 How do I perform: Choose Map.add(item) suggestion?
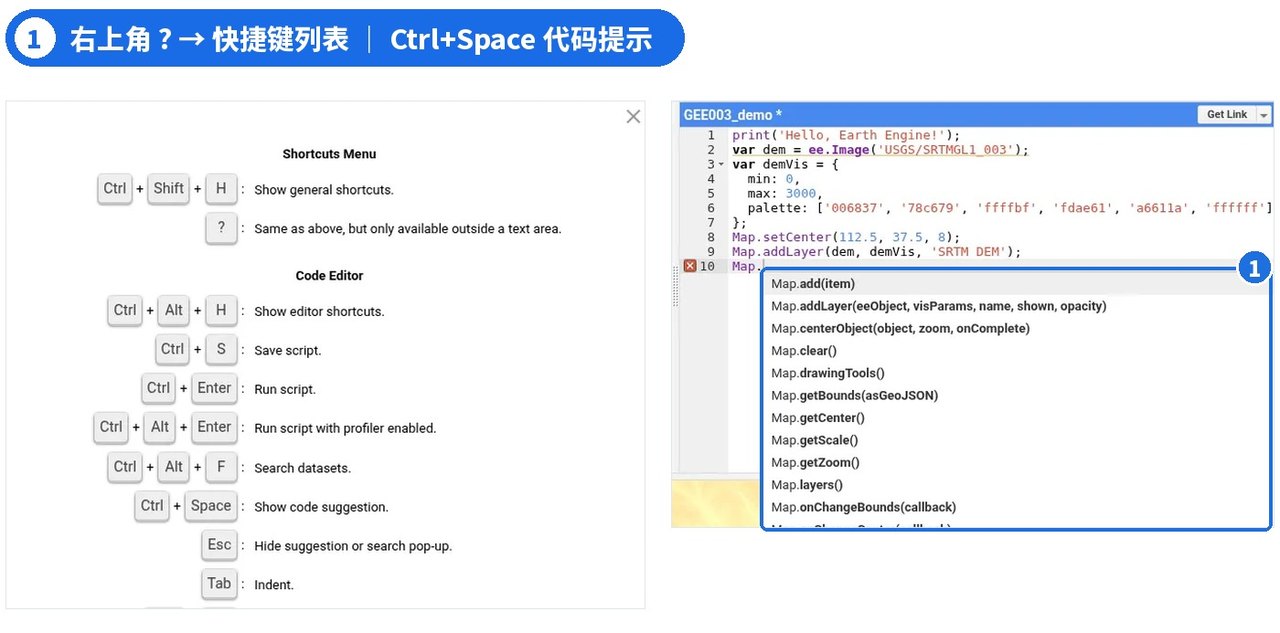pyautogui.click(x=1015, y=284)
